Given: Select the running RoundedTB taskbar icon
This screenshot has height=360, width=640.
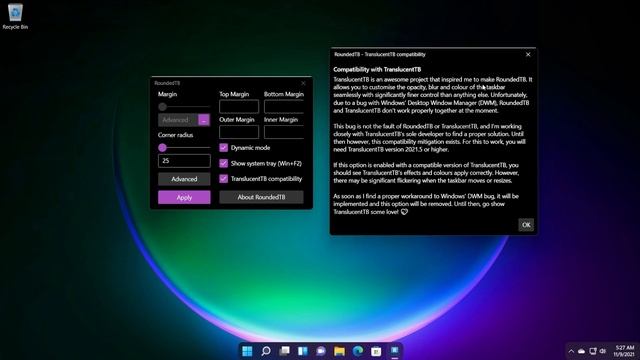Looking at the screenshot, I should pos(395,351).
